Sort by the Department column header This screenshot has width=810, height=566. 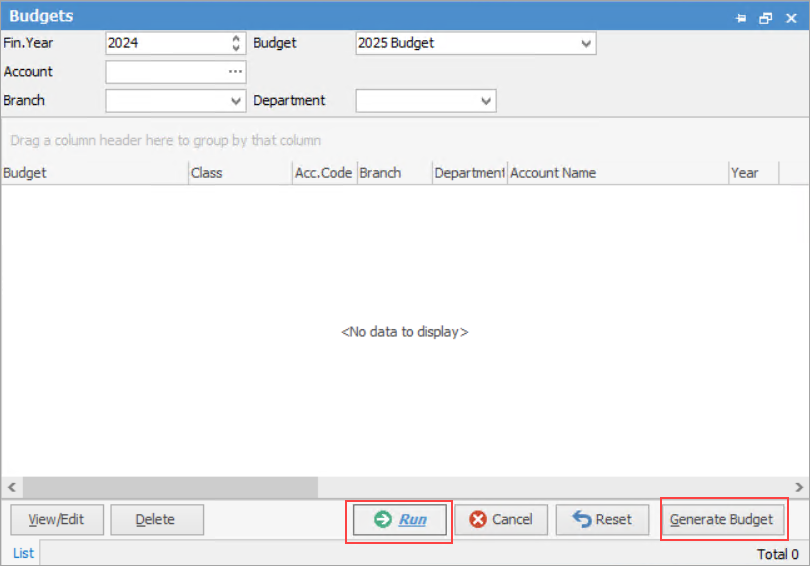click(x=470, y=173)
